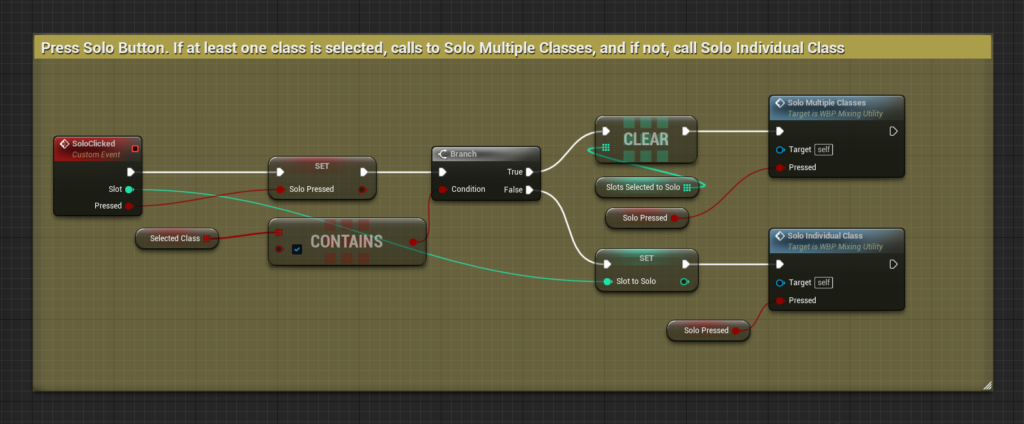This screenshot has width=1024, height=424.
Task: Click the Pressed pin on Solo Individual Class
Action: (781, 300)
